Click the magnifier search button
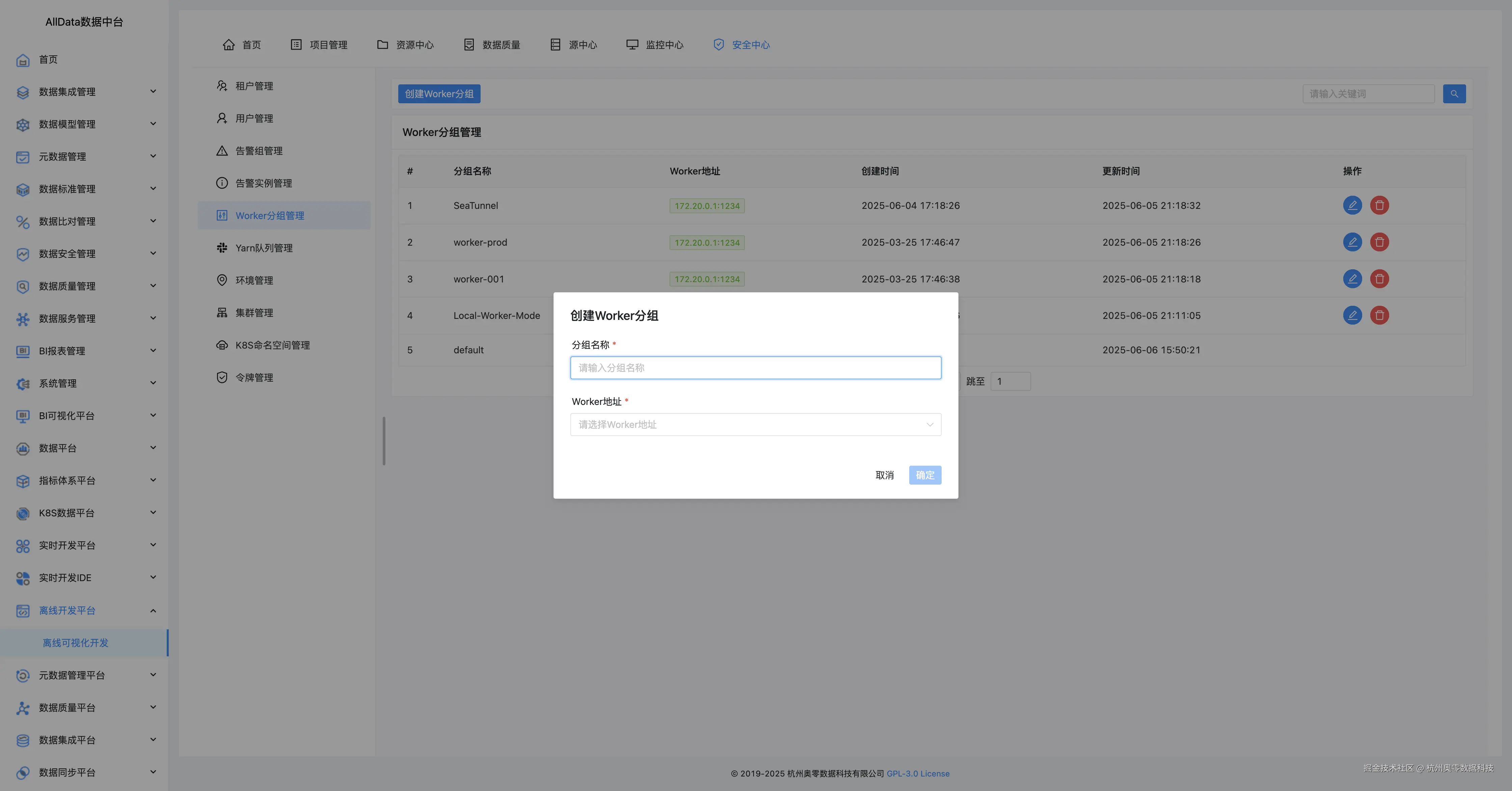The height and width of the screenshot is (791, 1512). (1454, 94)
